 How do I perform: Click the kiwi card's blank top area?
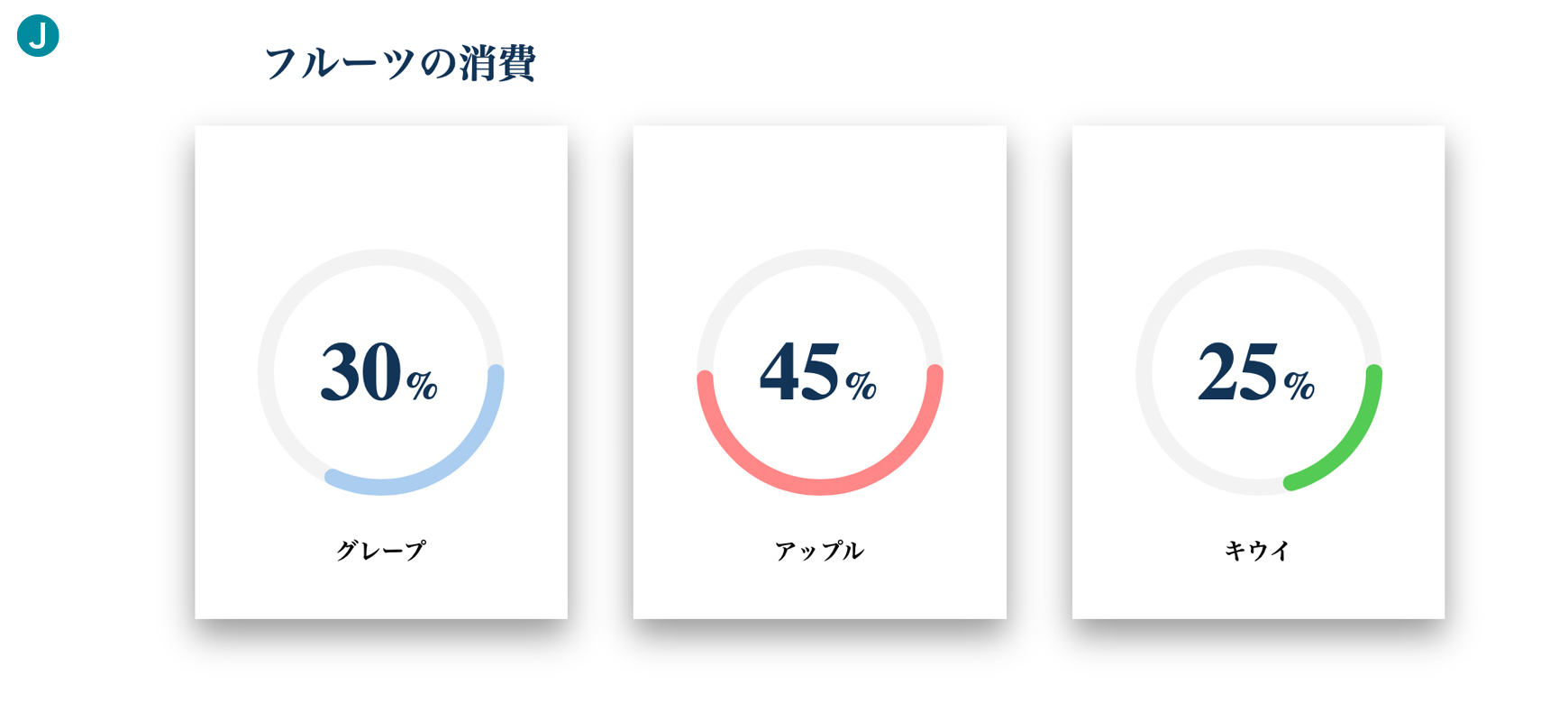click(1258, 185)
